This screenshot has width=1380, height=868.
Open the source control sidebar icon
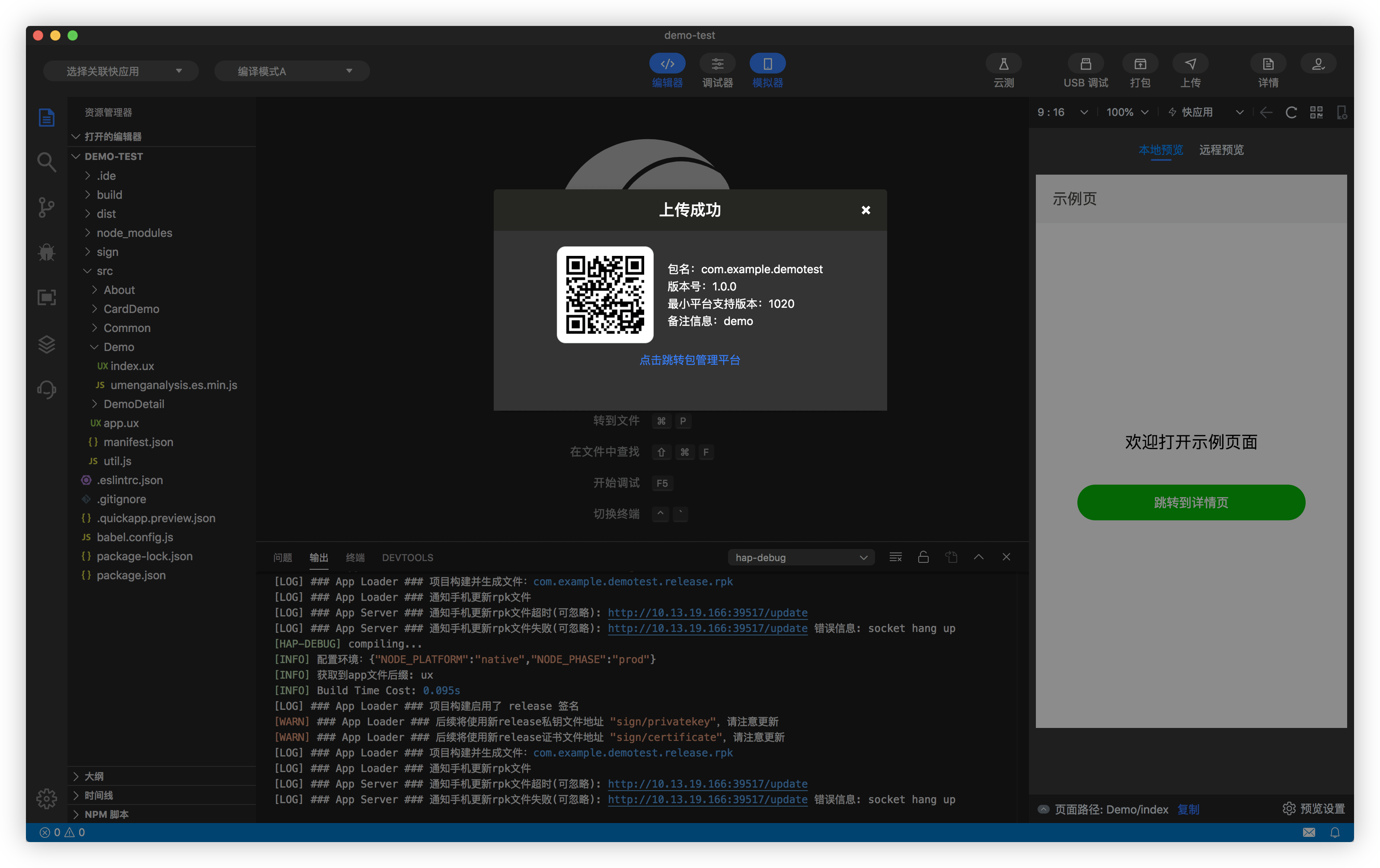(46, 207)
